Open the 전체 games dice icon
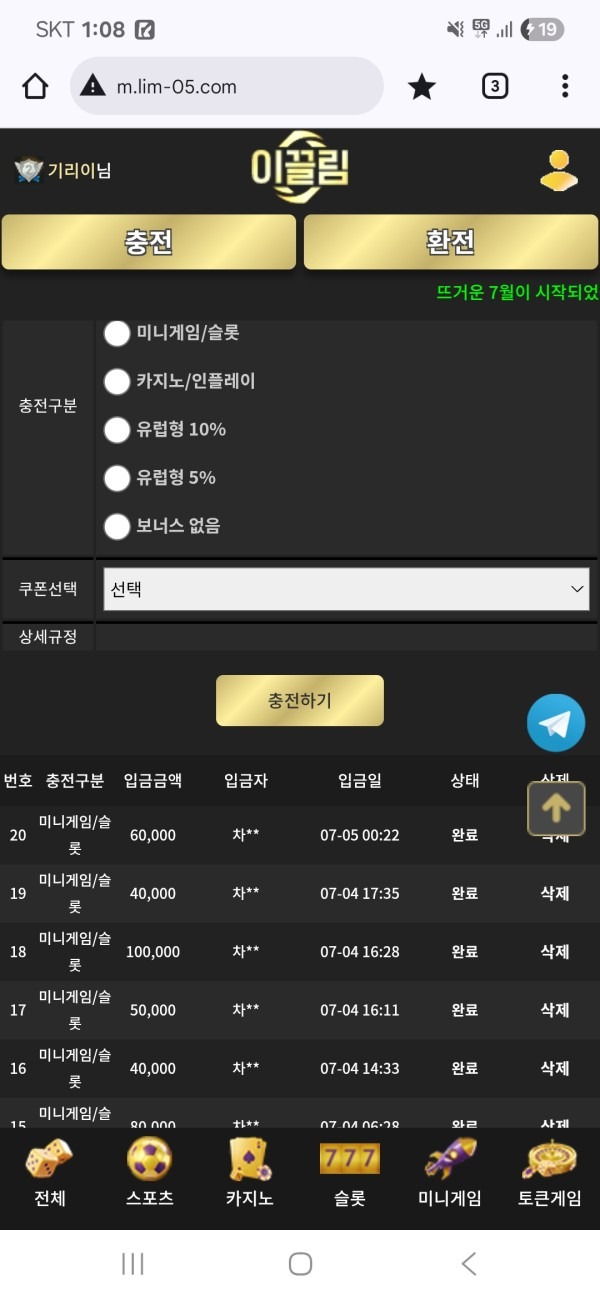 click(x=48, y=1162)
